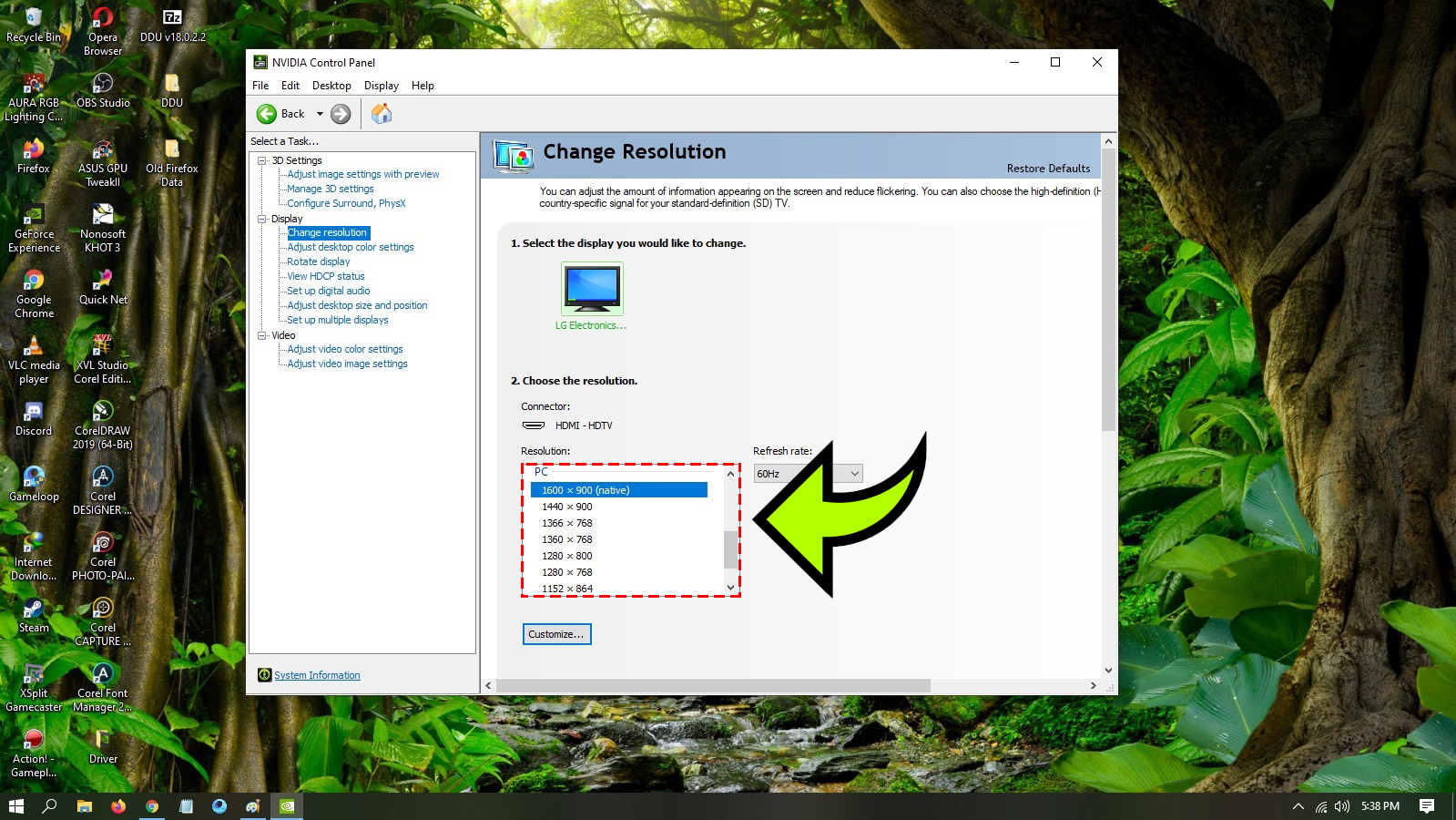Click Restore Defaults link
The width and height of the screenshot is (1456, 820).
click(x=1048, y=169)
